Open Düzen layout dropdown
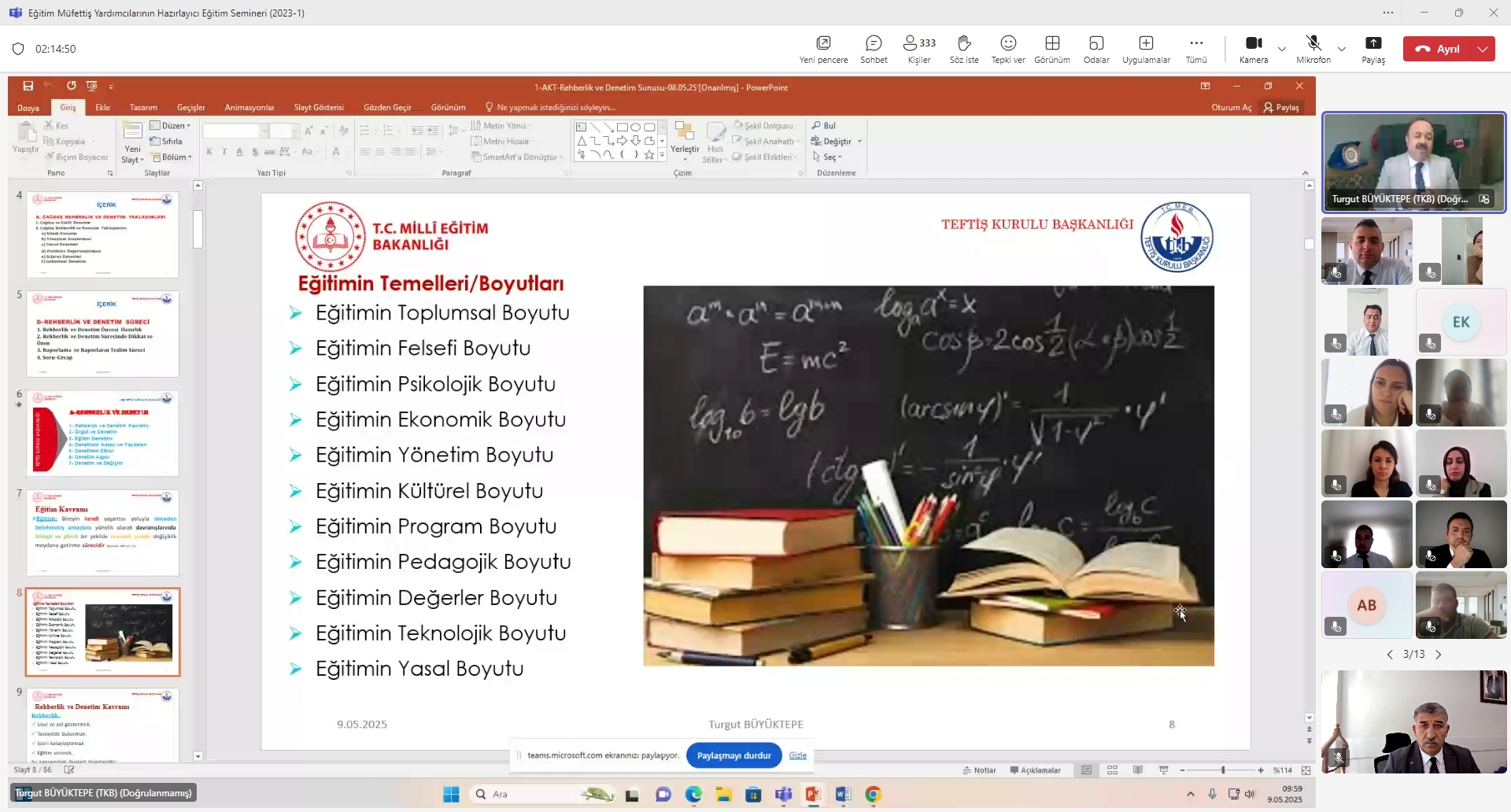 [x=171, y=126]
